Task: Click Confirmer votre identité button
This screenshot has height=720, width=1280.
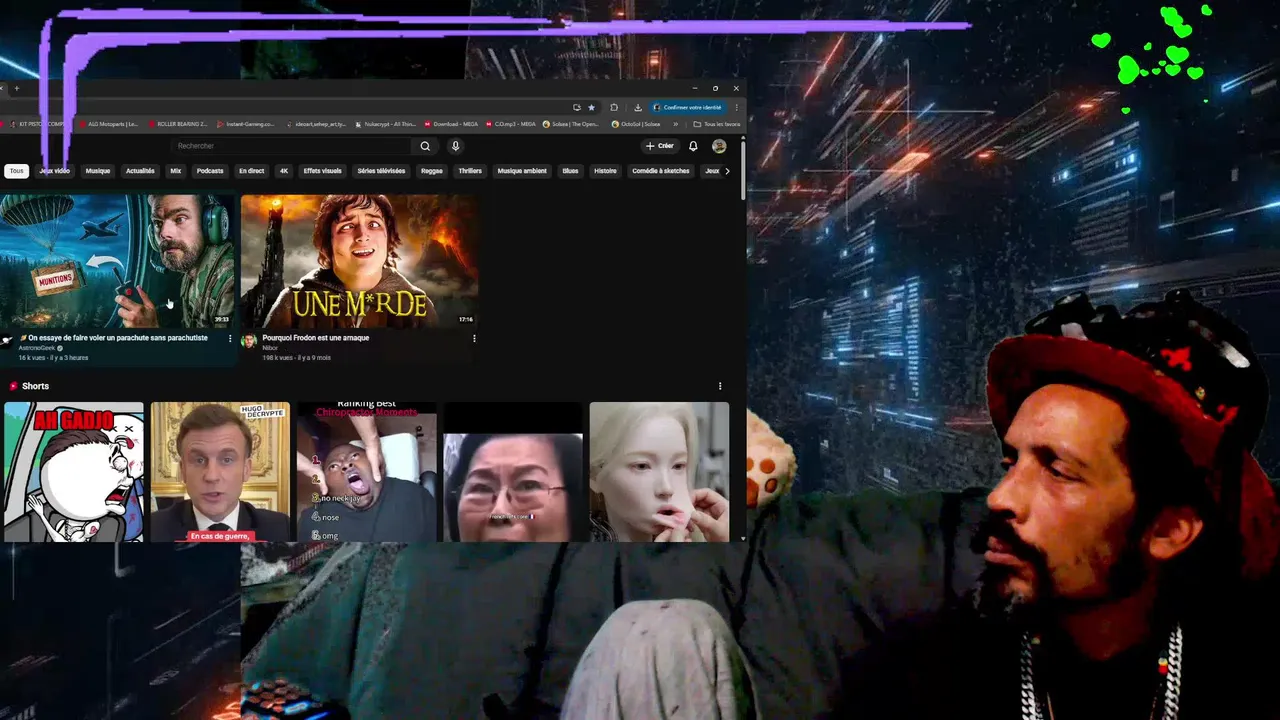Action: coord(687,107)
